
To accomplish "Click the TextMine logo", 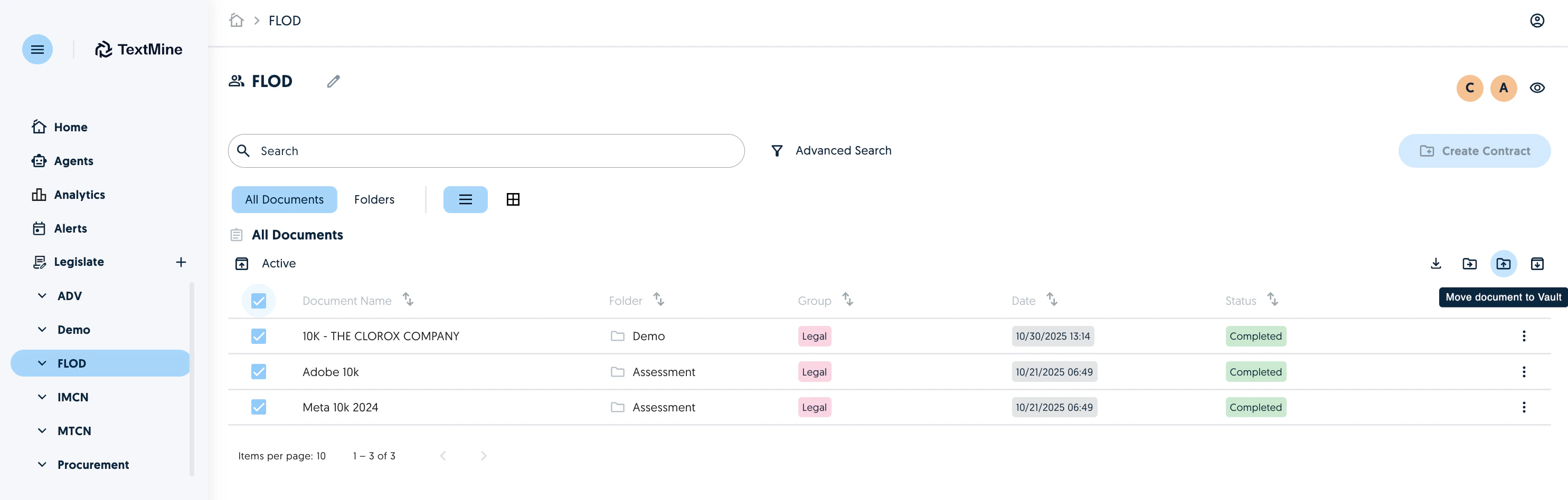I will (x=139, y=49).
